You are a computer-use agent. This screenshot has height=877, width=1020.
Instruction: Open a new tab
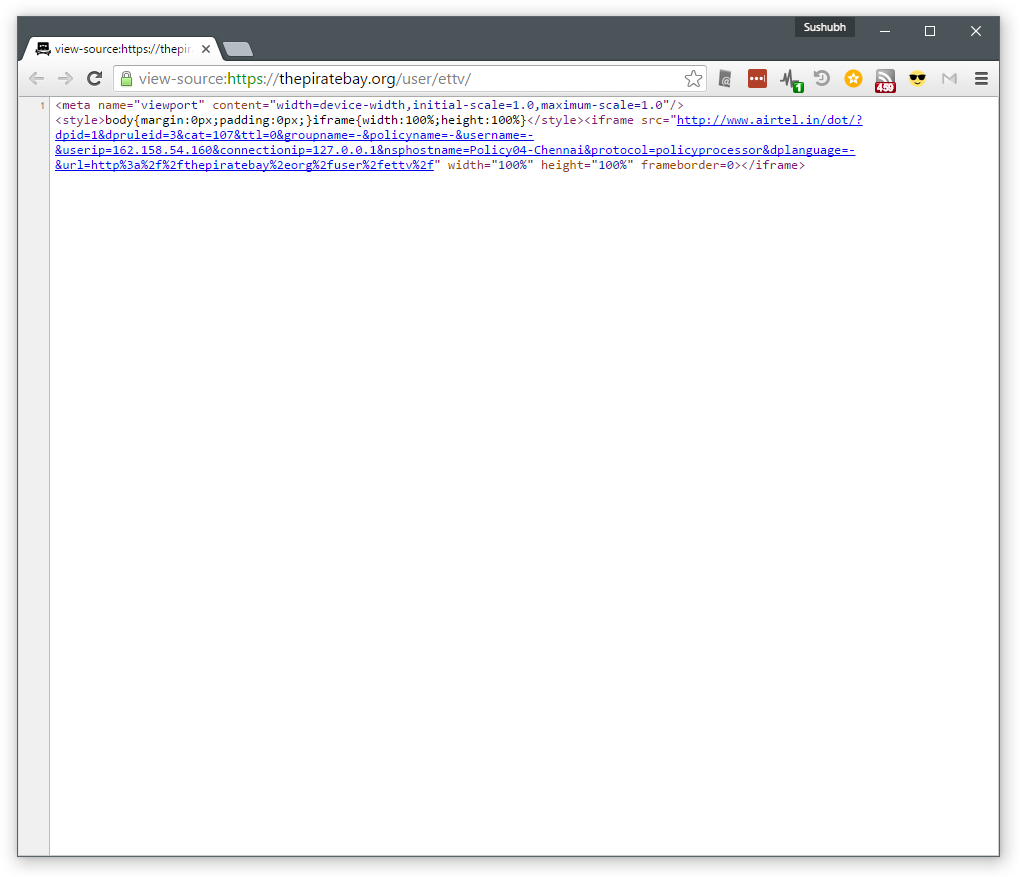pyautogui.click(x=237, y=49)
